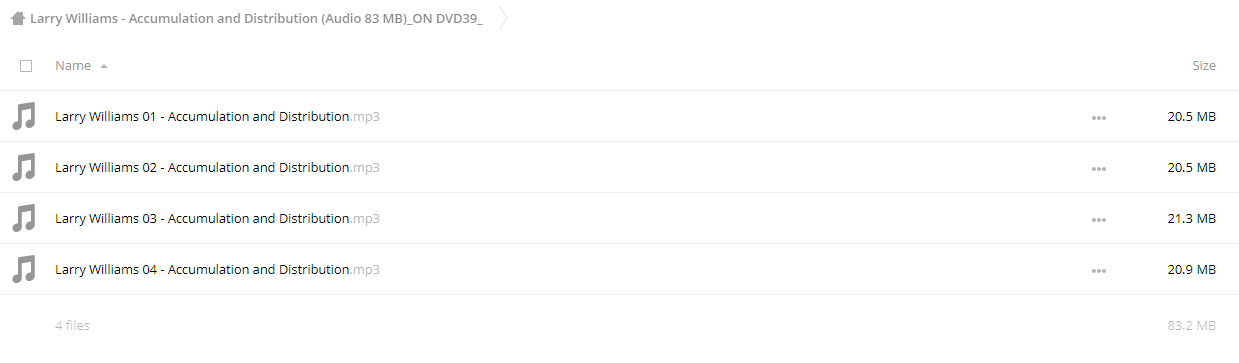Image resolution: width=1239 pixels, height=363 pixels.
Task: Open Larry Williams 02 mp3 file
Action: [x=217, y=168]
